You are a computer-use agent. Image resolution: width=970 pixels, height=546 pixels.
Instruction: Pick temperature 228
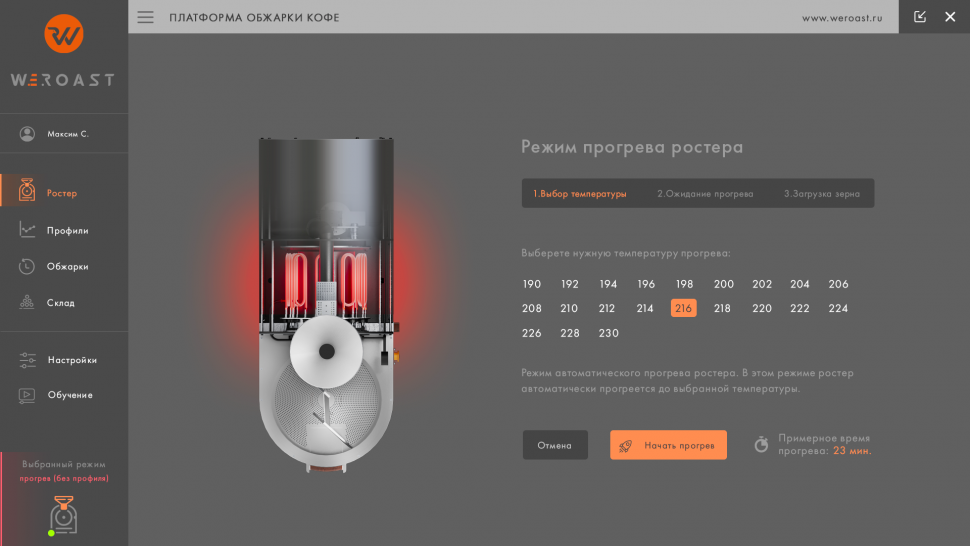(x=570, y=333)
